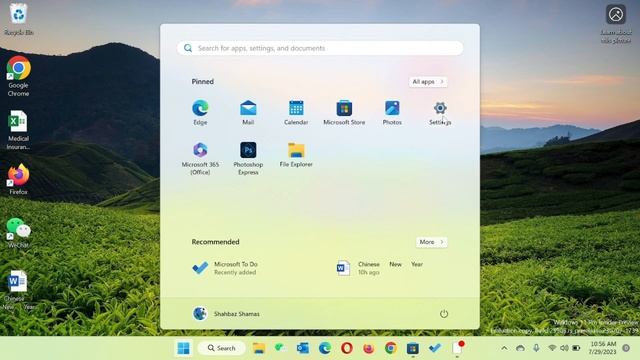Select the WeChat desktop shortcut

18,233
